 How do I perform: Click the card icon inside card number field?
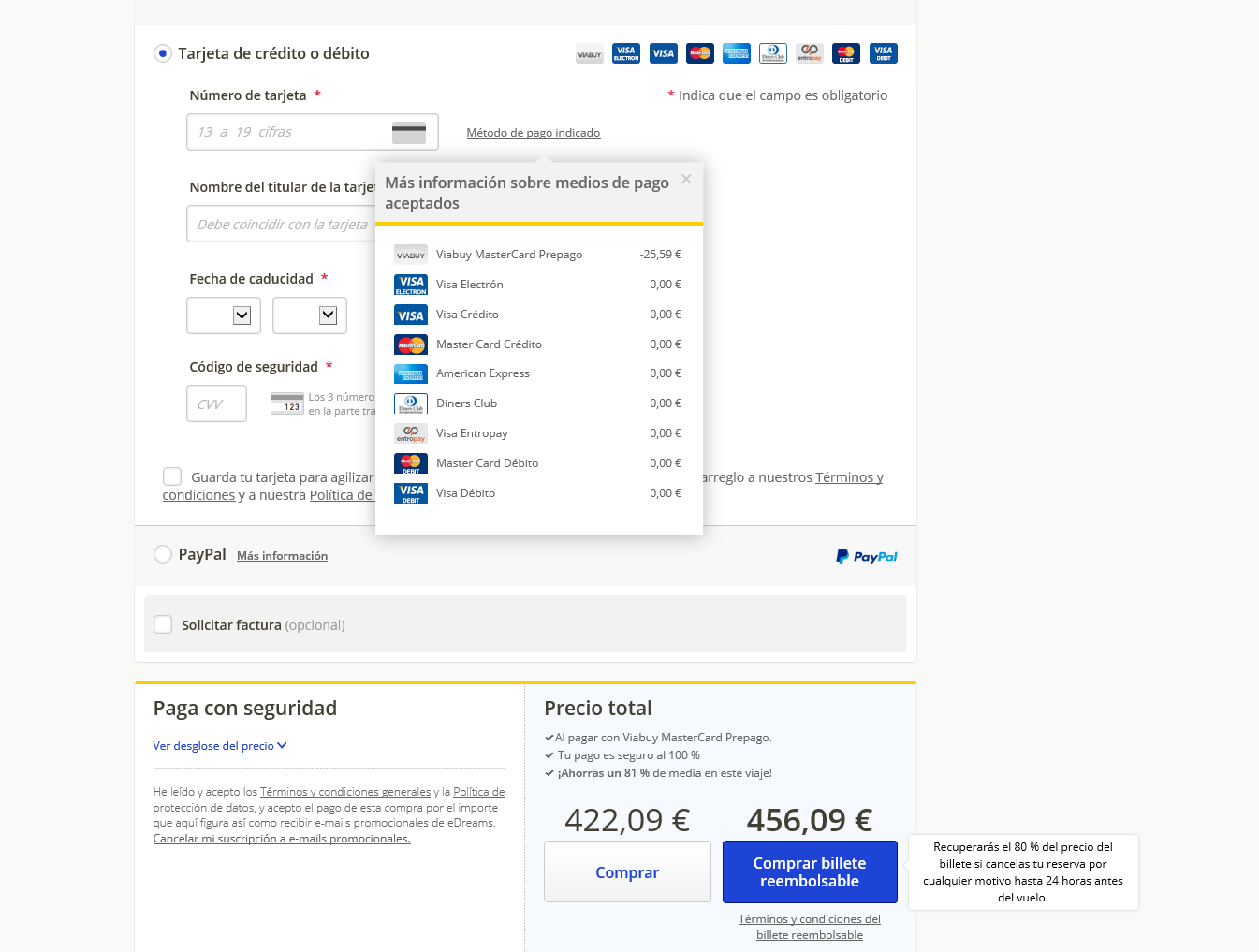[x=409, y=133]
